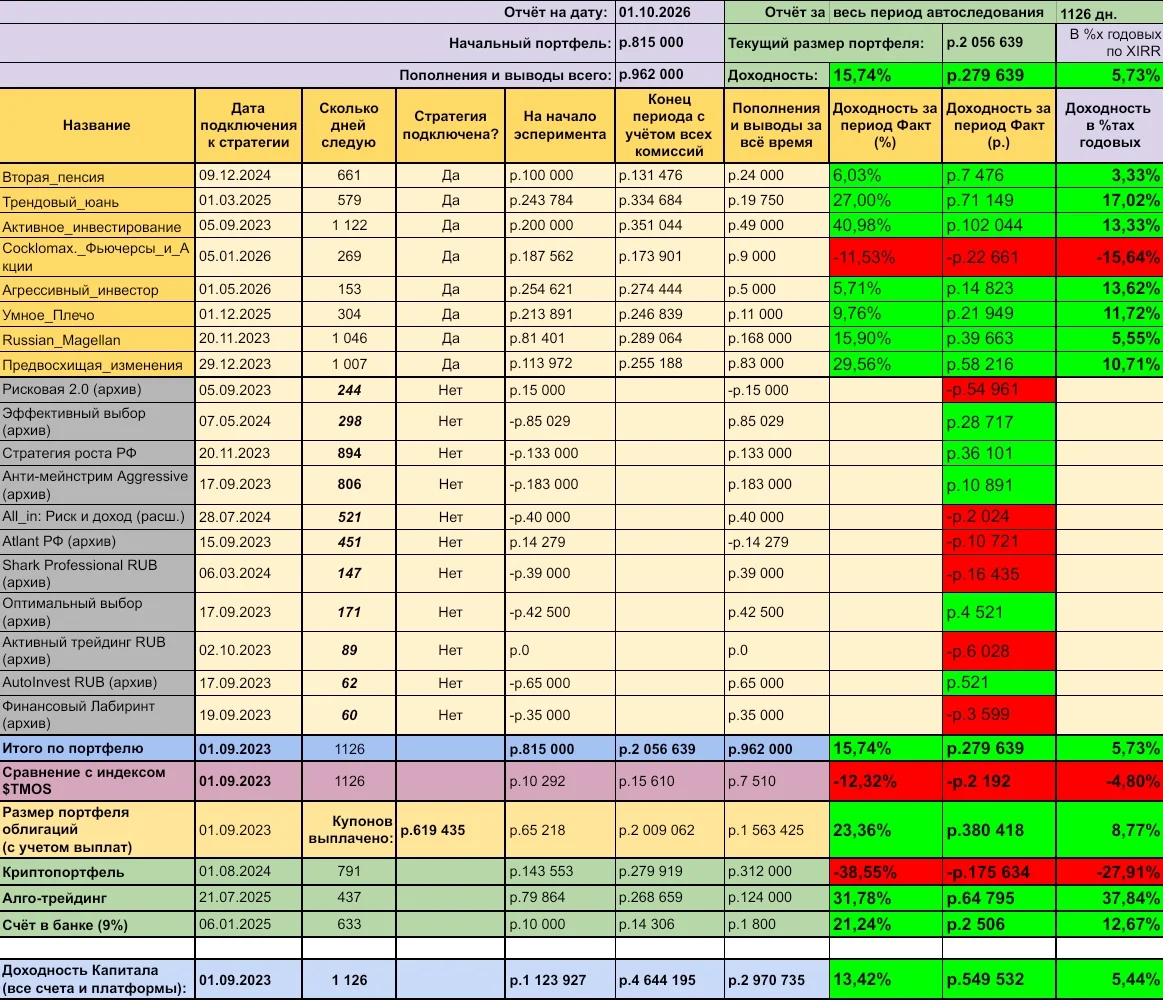Select the 'На начало эсперимента' header cell

pos(560,125)
